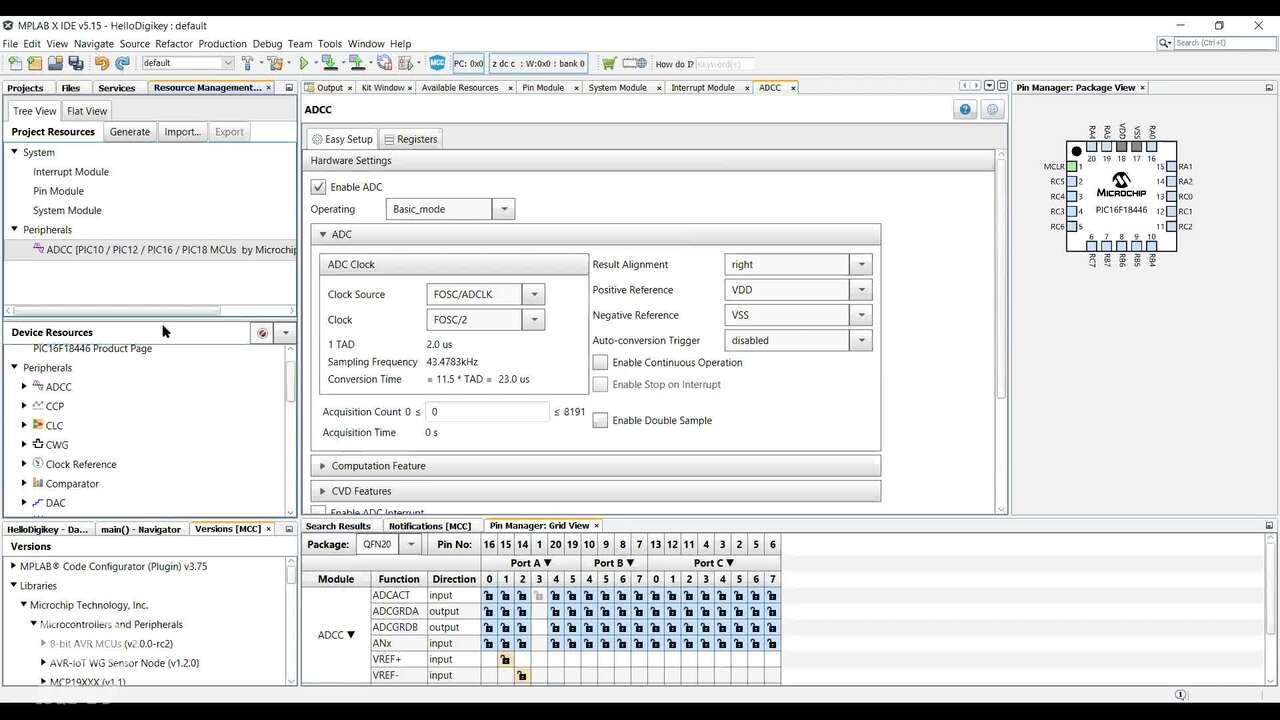
Task: Click the New File toolbar icon
Action: point(15,63)
